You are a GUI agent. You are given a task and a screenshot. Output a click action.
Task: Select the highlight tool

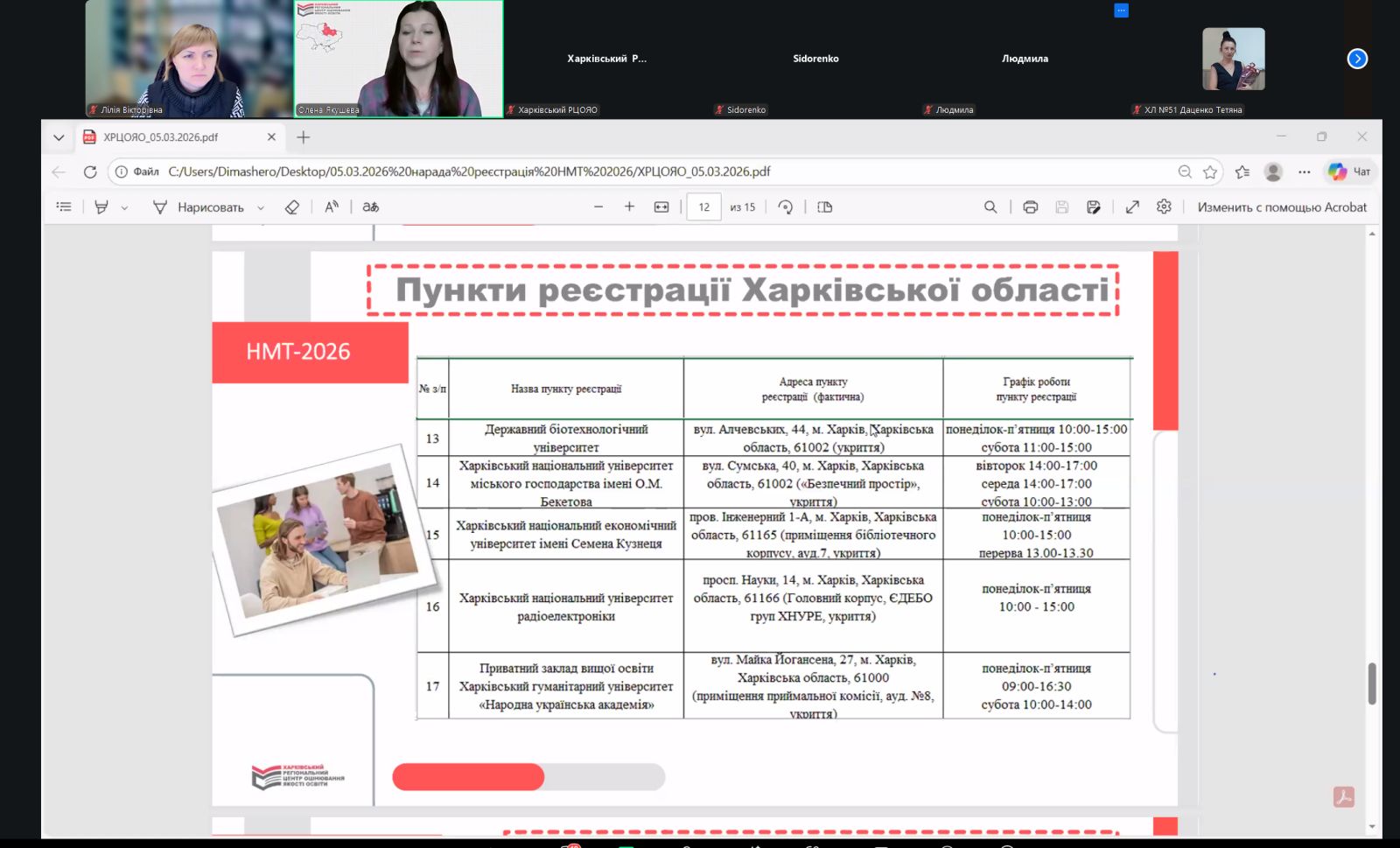coord(101,207)
